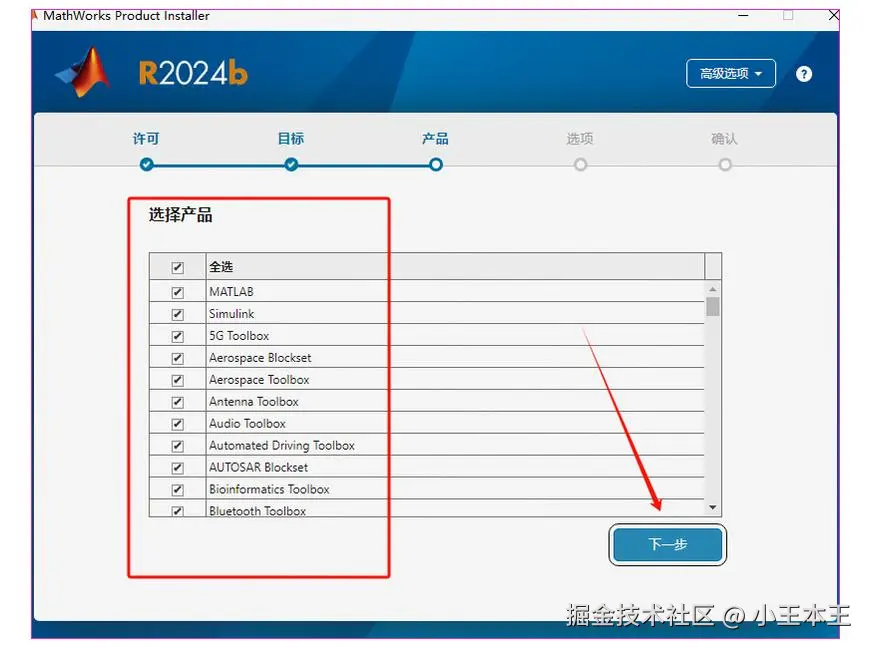Select the 目标 step label
This screenshot has height=649, width=871.
click(290, 139)
